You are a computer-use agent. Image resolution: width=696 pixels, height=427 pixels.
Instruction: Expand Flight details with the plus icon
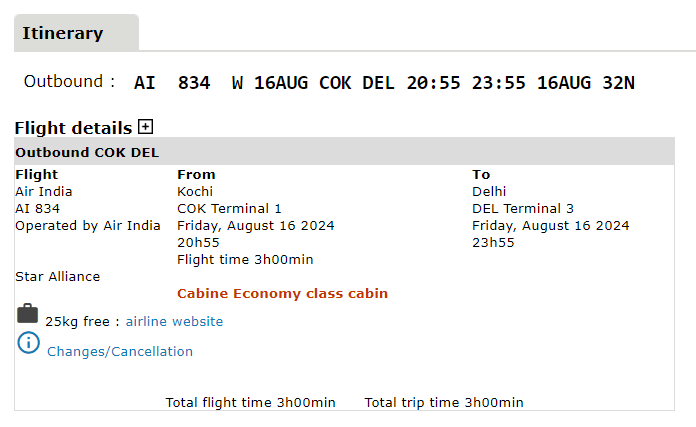coord(146,127)
